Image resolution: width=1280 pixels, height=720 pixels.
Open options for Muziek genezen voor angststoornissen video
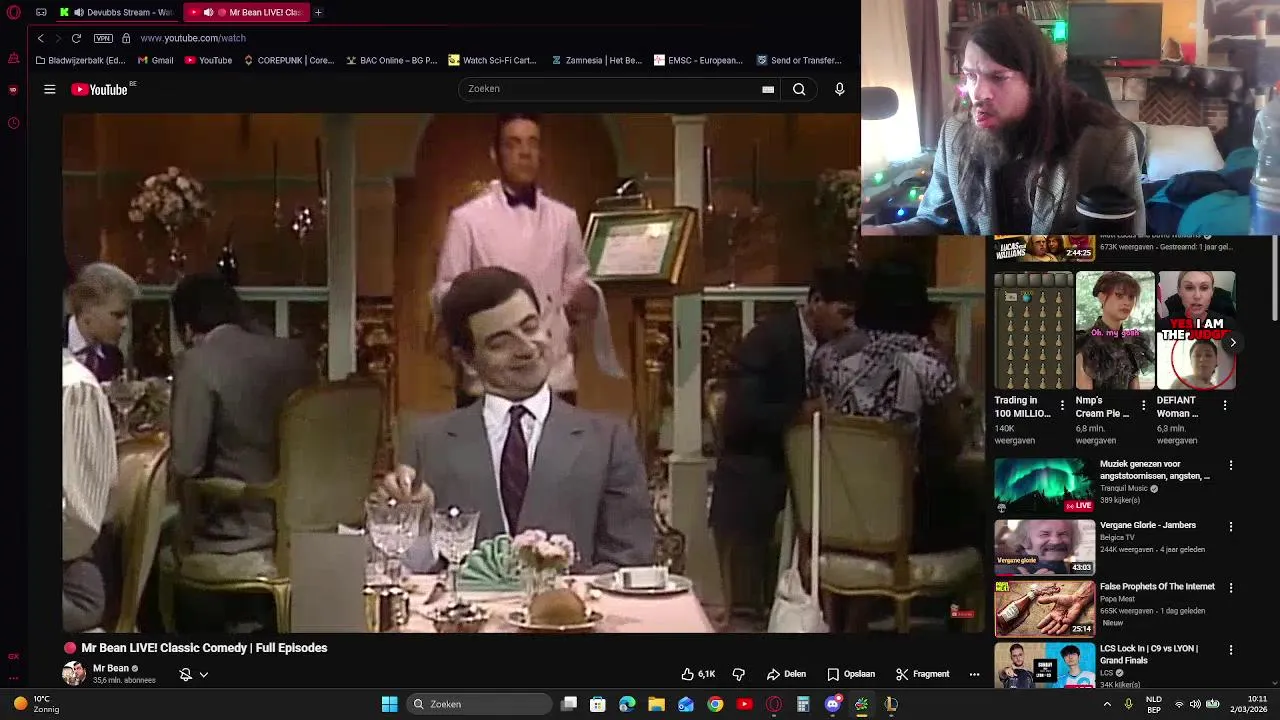[x=1231, y=465]
